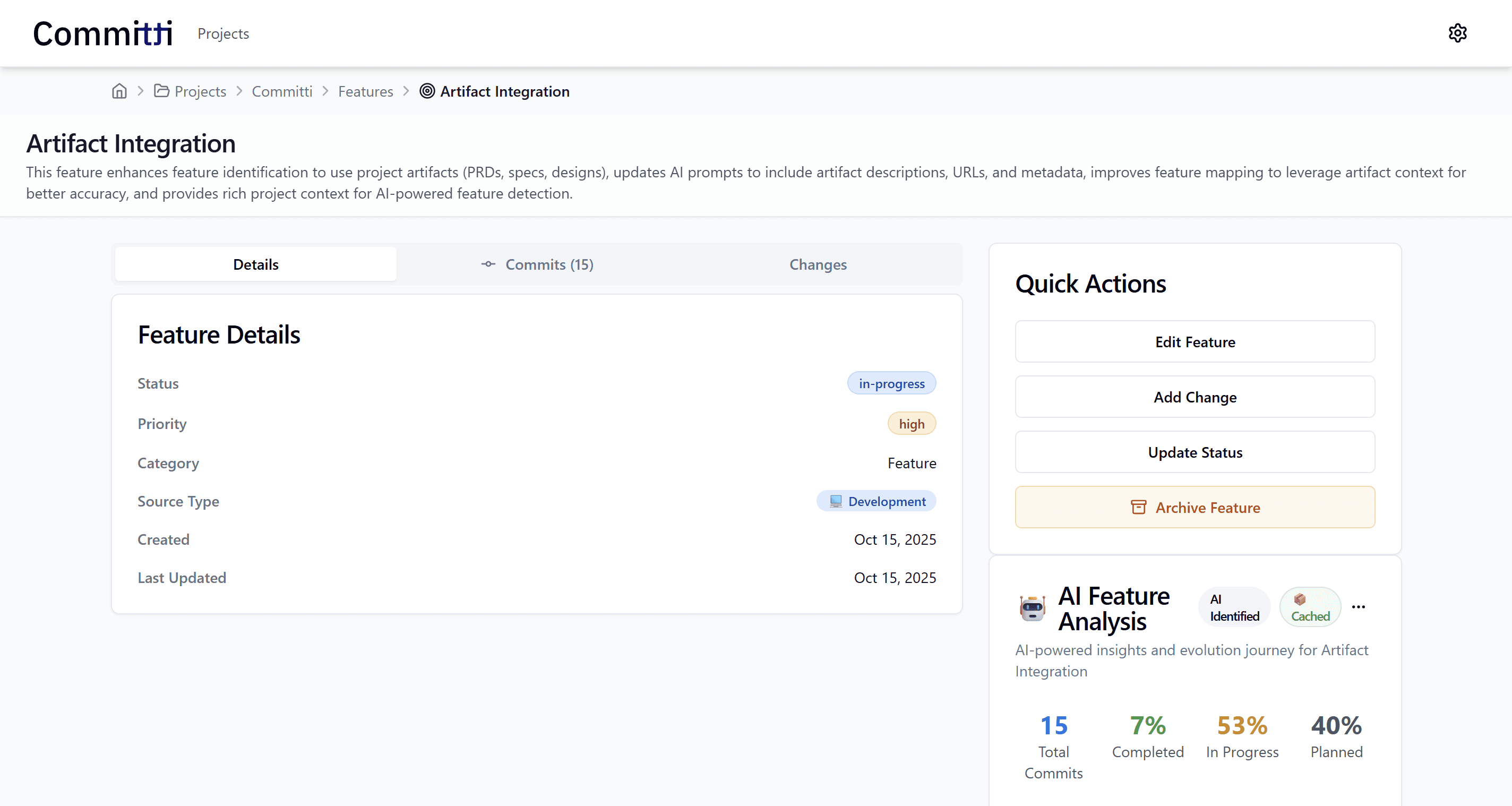Click the target icon beside Artifact Integration
This screenshot has width=1512, height=806.
(427, 91)
